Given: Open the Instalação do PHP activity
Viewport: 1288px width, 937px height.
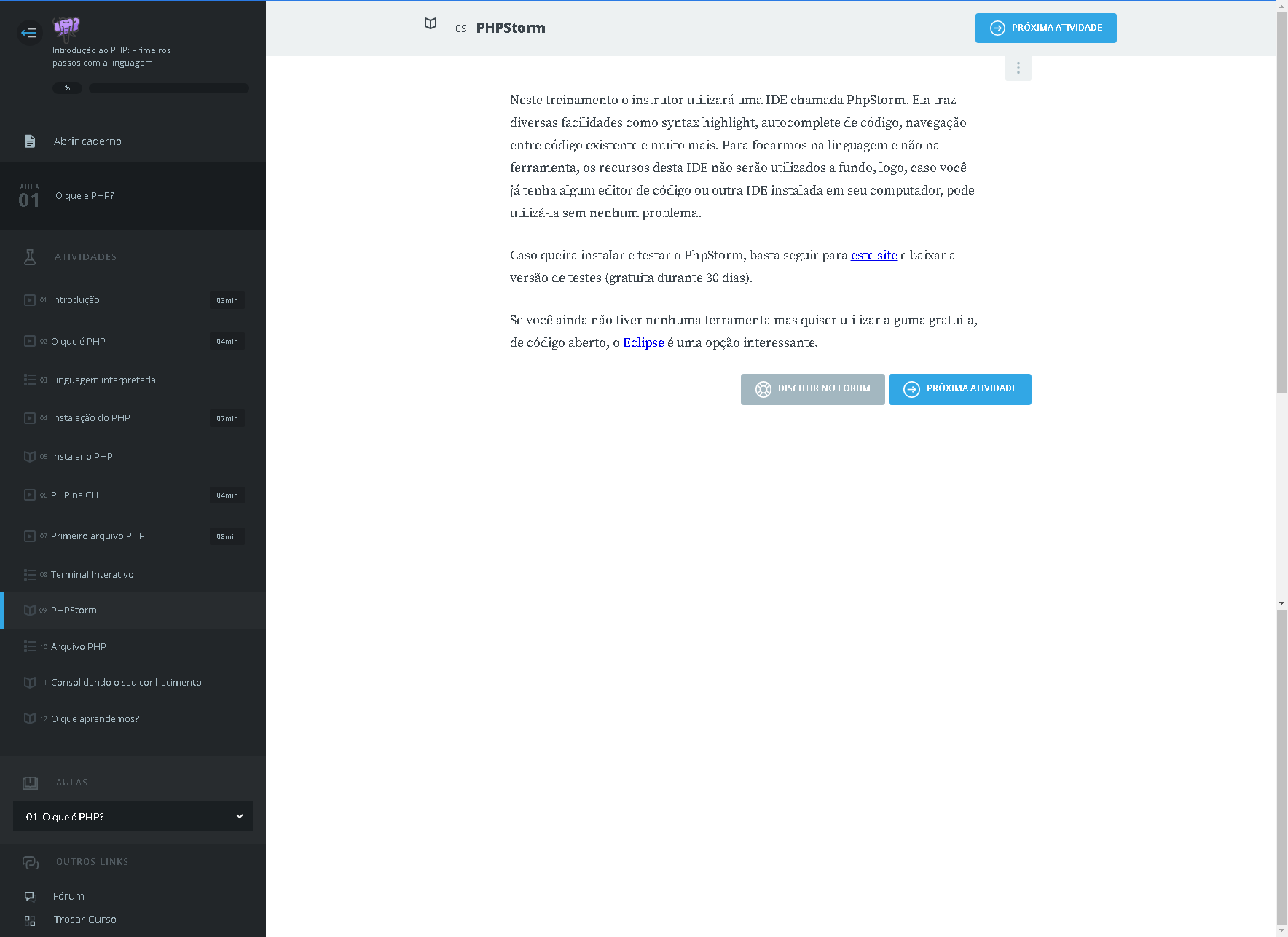Looking at the screenshot, I should 90,418.
